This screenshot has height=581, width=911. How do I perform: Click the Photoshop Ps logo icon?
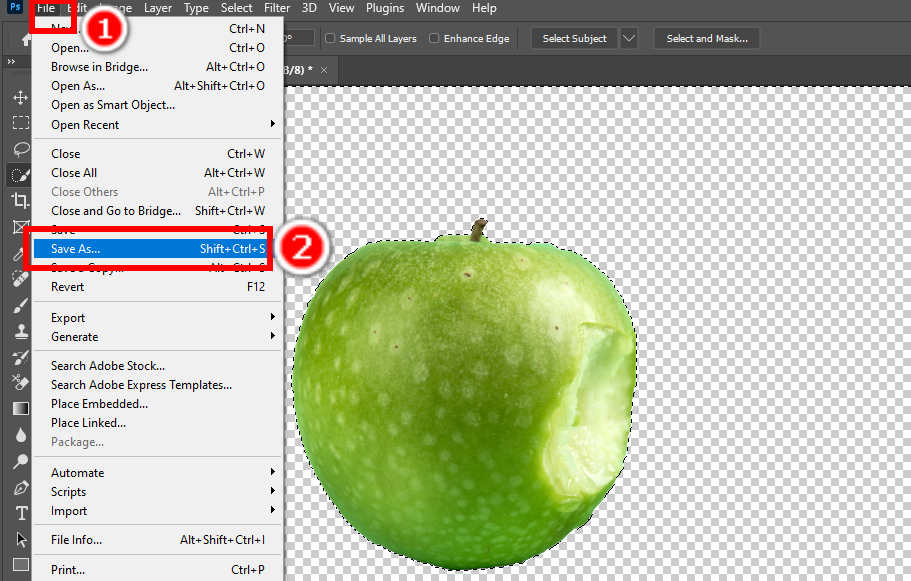point(15,7)
